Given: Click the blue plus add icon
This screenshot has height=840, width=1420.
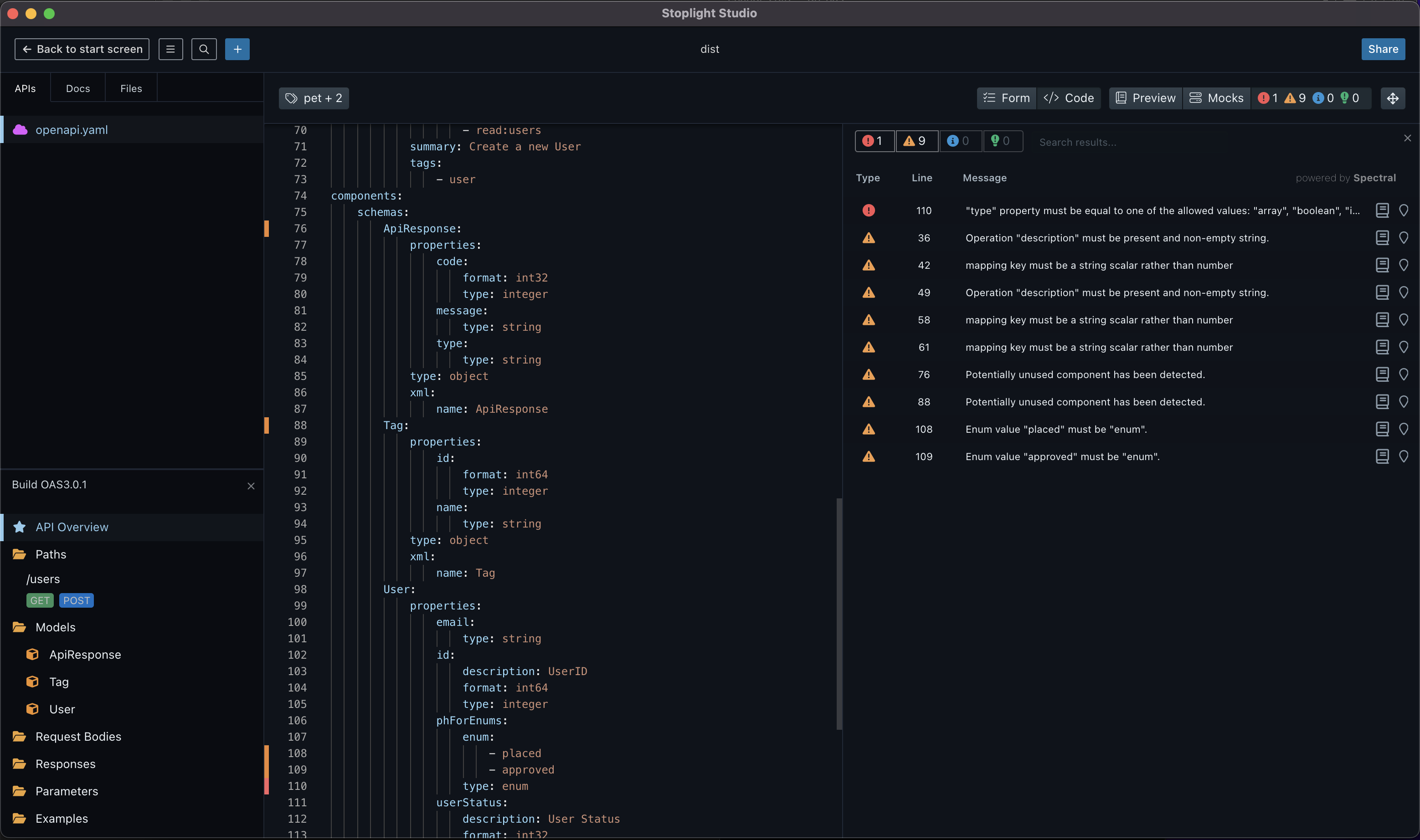Looking at the screenshot, I should 237,49.
